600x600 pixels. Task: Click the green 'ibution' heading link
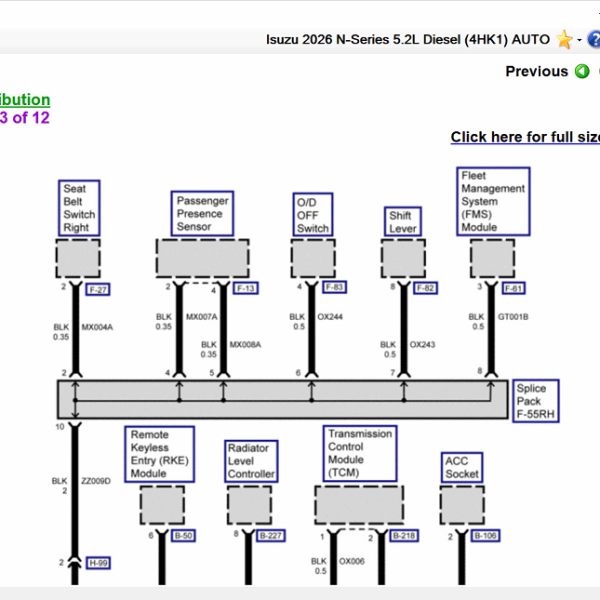[25, 99]
